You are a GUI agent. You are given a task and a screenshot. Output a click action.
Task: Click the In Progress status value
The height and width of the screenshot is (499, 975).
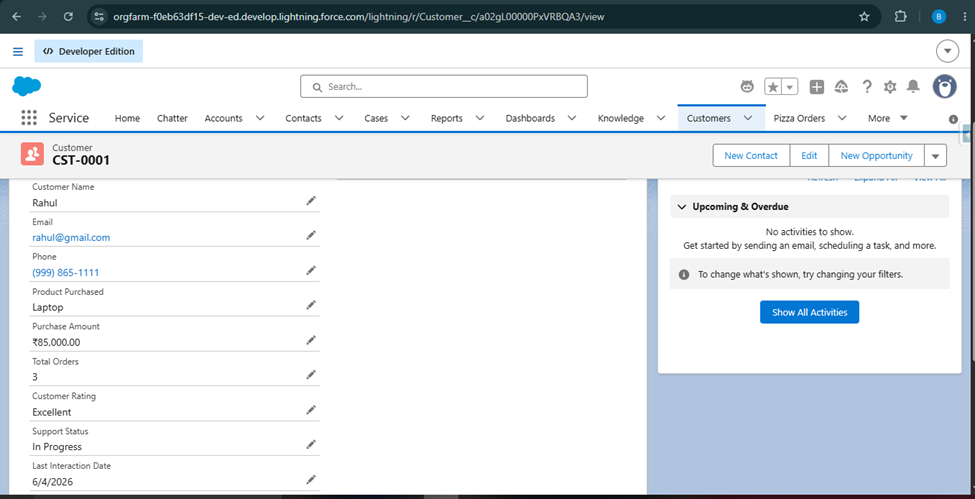(57, 447)
